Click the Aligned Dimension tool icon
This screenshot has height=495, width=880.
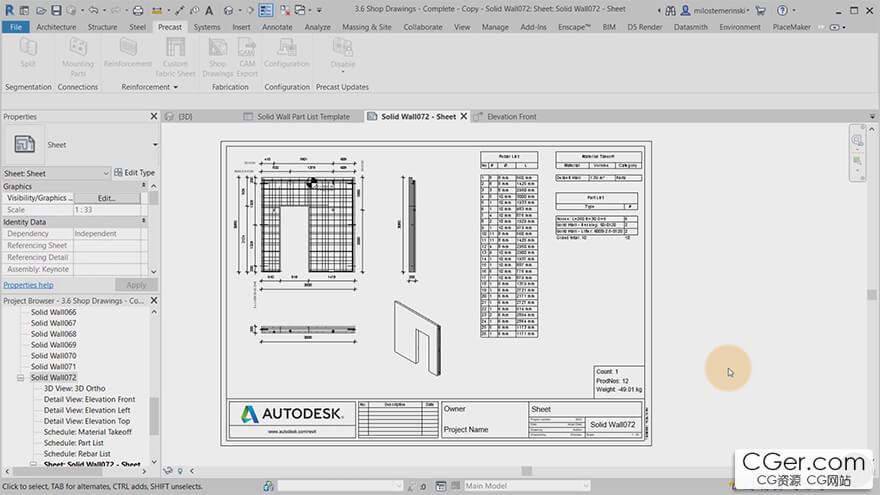click(180, 10)
